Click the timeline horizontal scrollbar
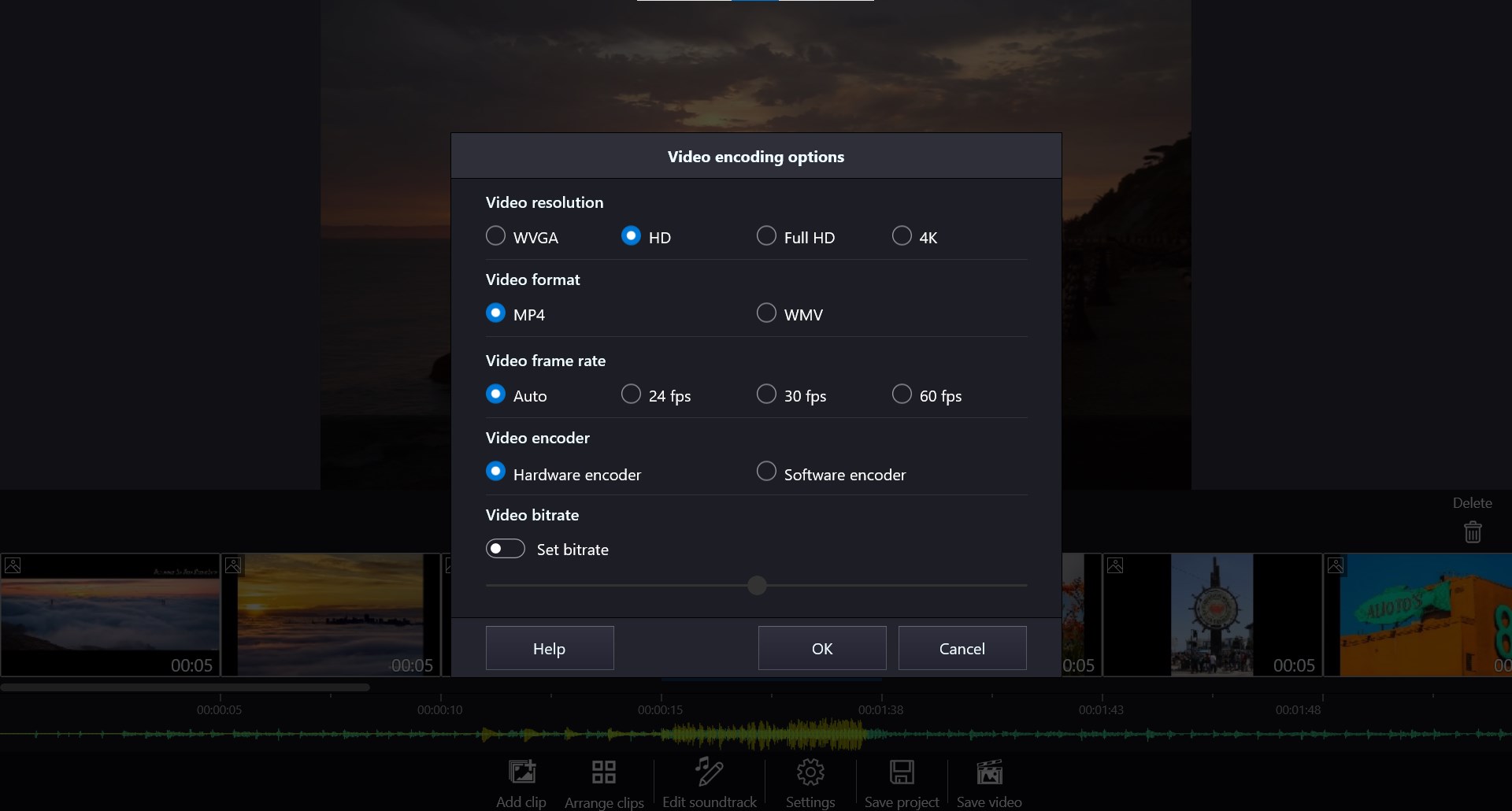1512x811 pixels. 185,687
